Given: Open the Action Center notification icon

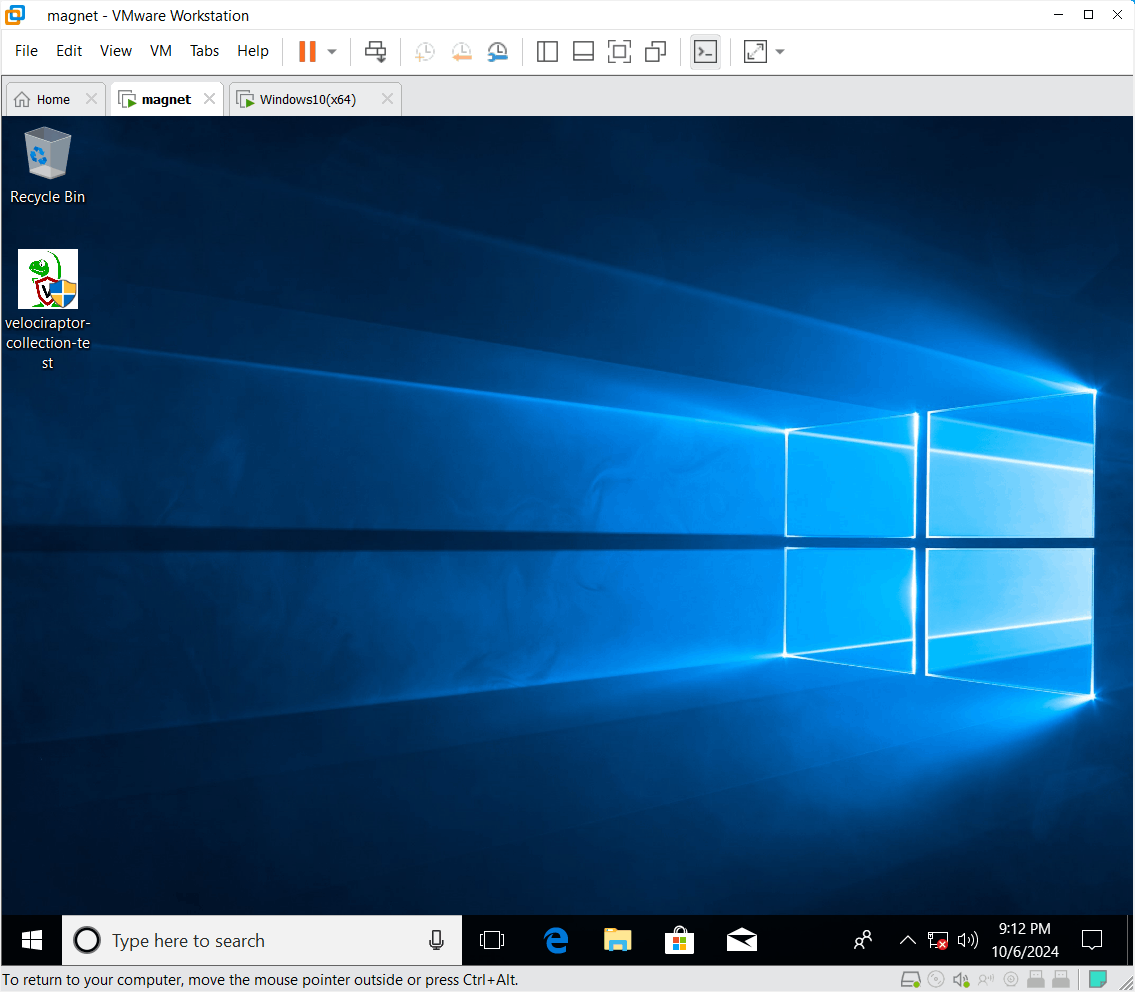Looking at the screenshot, I should 1092,941.
